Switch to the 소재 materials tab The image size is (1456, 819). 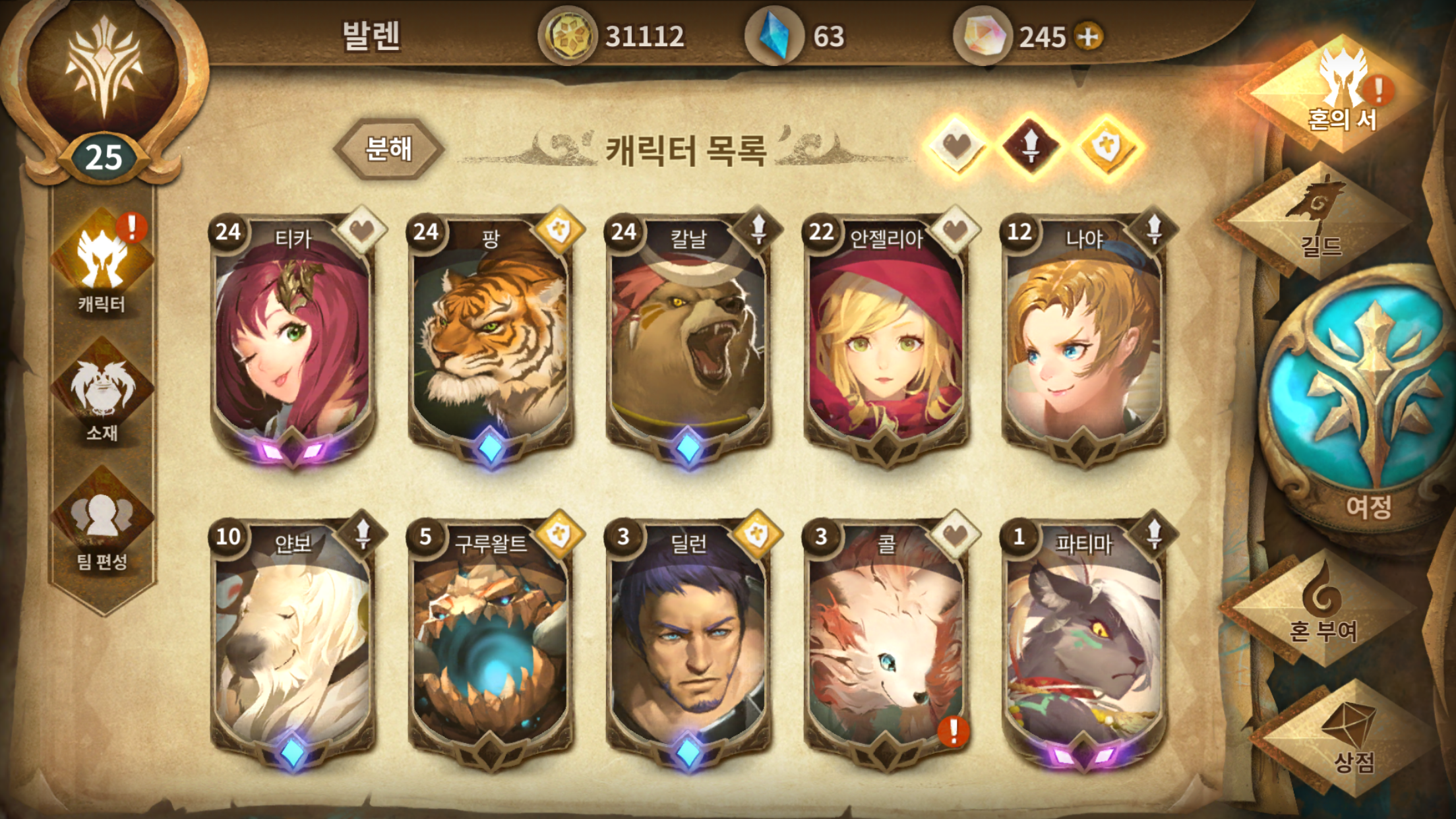click(102, 390)
